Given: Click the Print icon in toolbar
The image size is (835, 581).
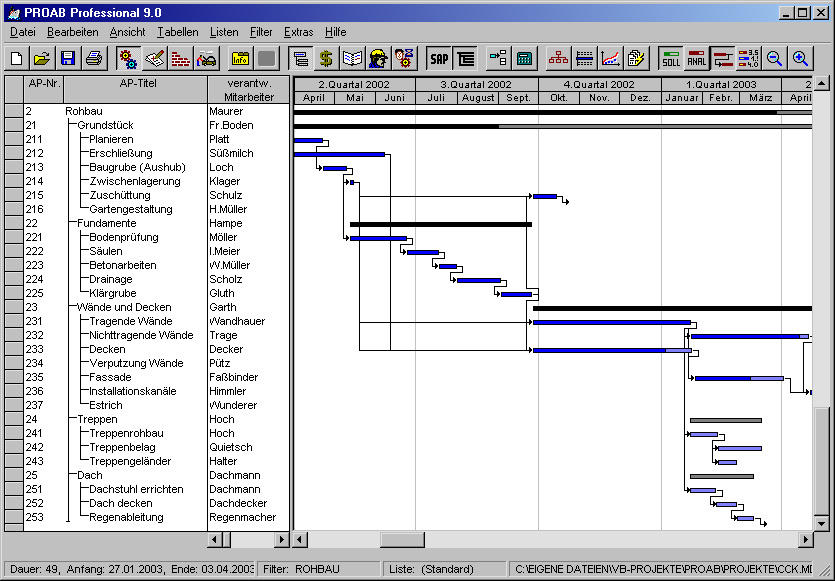Looking at the screenshot, I should [93, 58].
